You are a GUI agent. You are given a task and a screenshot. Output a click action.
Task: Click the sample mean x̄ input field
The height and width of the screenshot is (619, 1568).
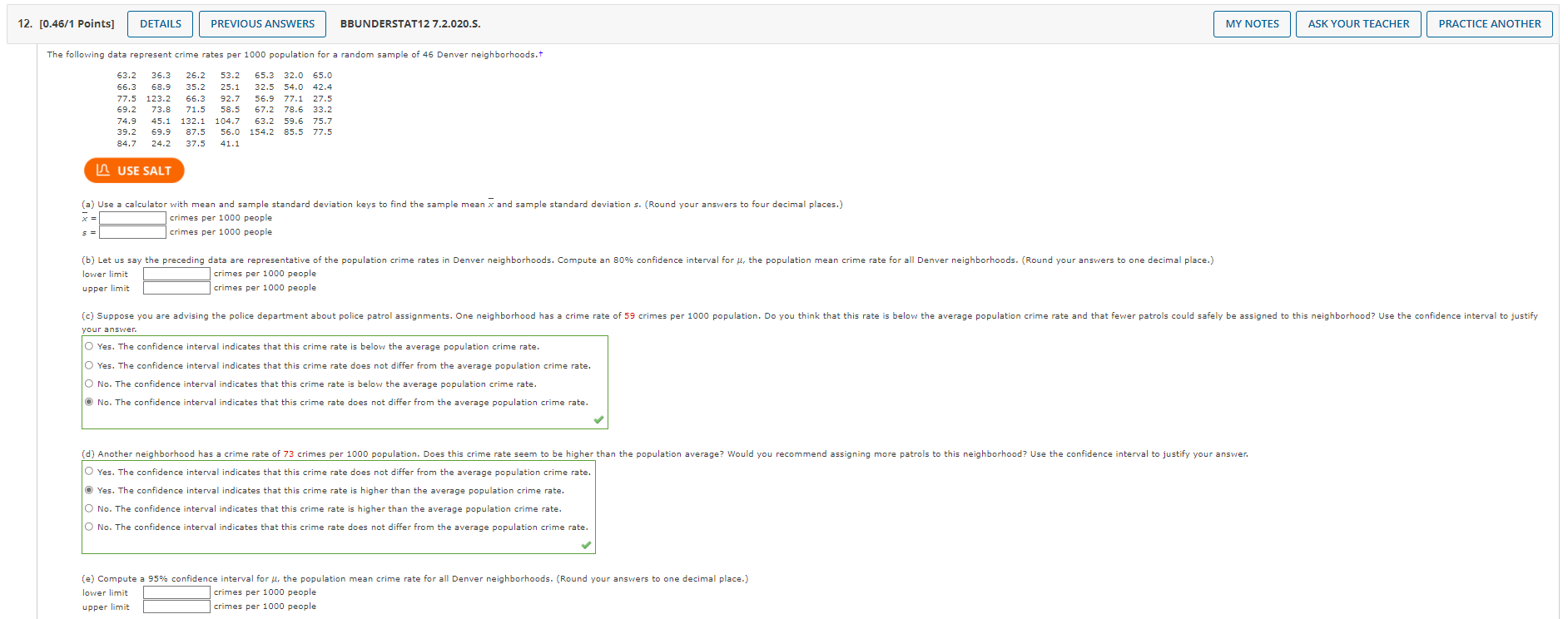click(x=133, y=218)
